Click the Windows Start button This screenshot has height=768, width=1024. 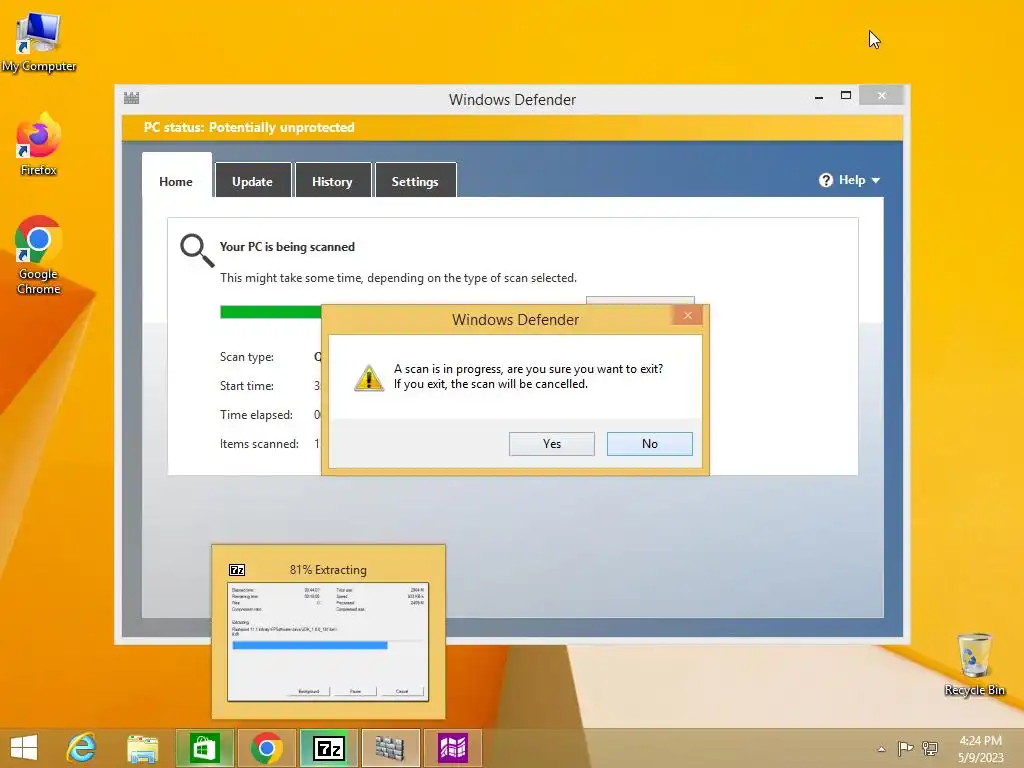pyautogui.click(x=24, y=748)
